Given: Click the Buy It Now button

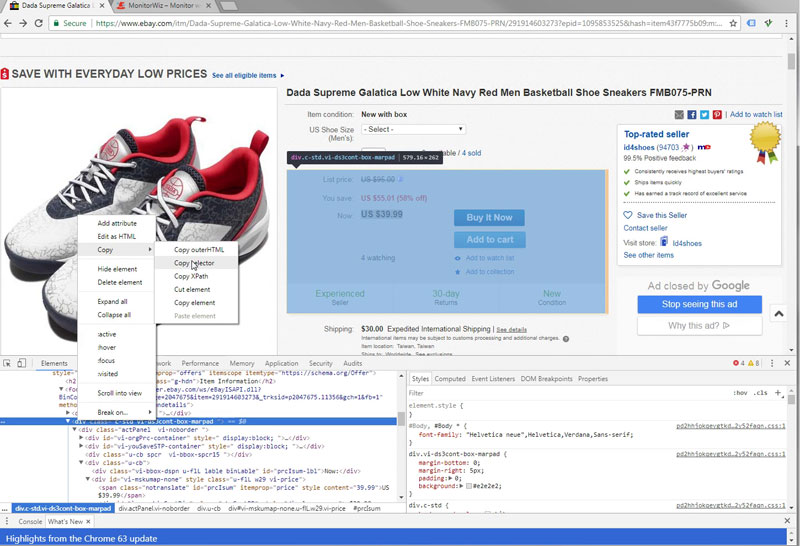Looking at the screenshot, I should pyautogui.click(x=489, y=217).
